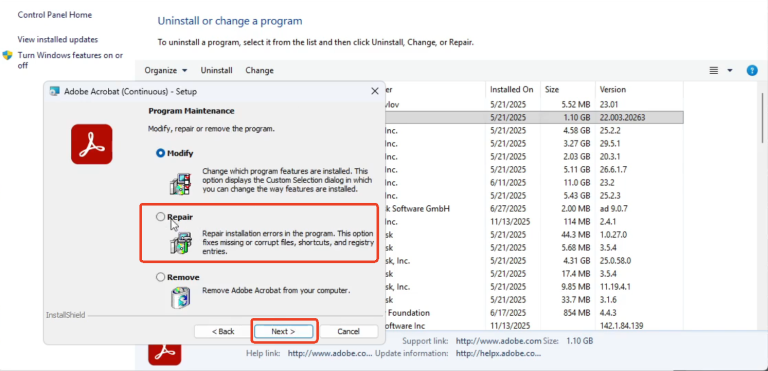Viewport: 768px width, 371px height.
Task: Click the Remove trash bin icon
Action: pyautogui.click(x=181, y=297)
